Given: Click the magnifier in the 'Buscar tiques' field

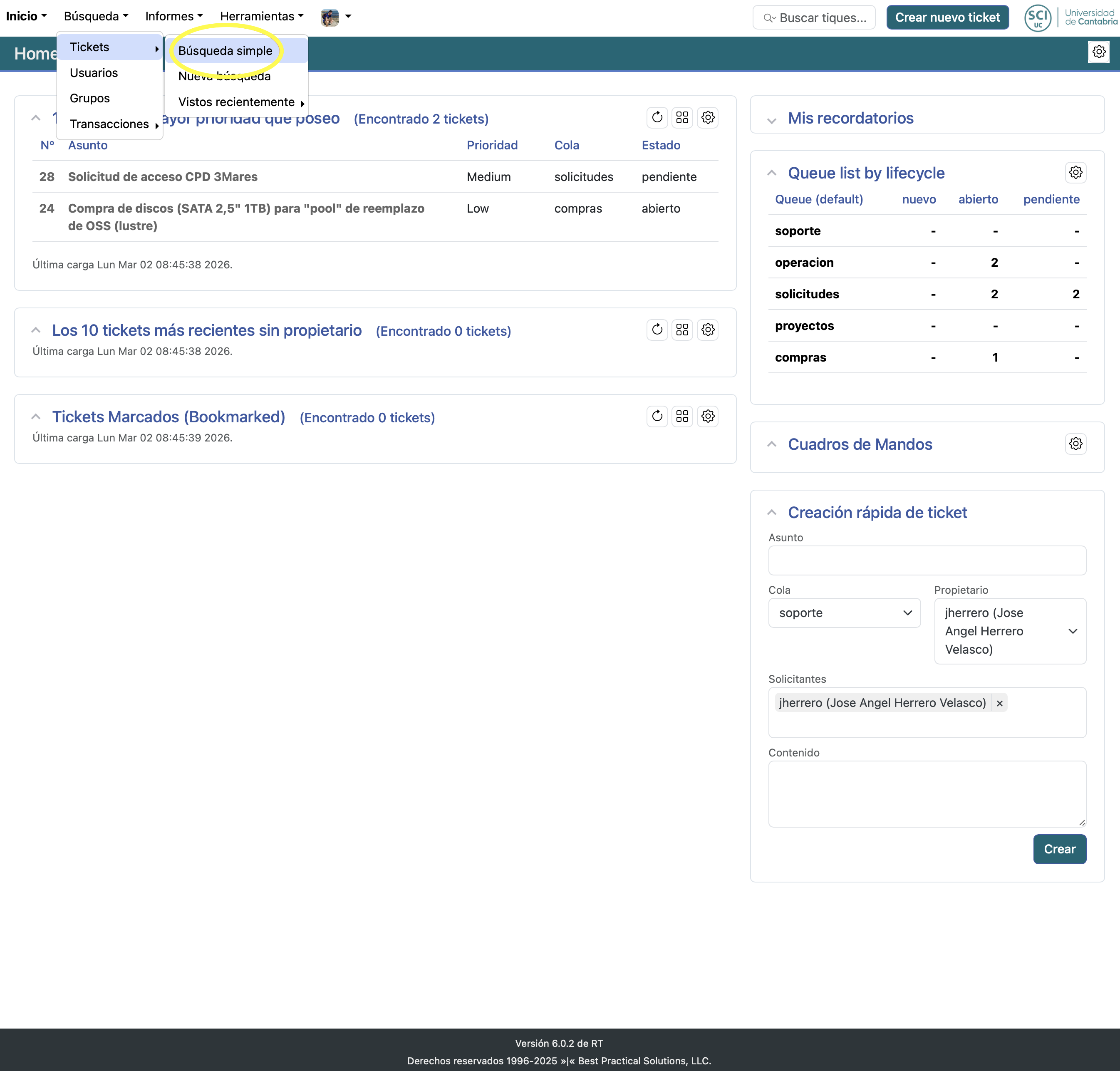Looking at the screenshot, I should (x=768, y=18).
